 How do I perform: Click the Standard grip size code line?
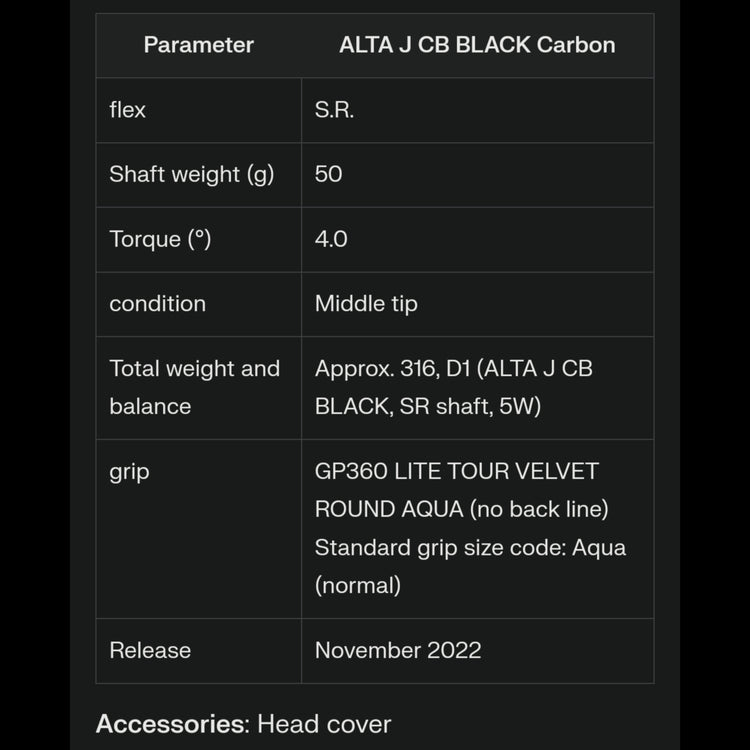[470, 548]
